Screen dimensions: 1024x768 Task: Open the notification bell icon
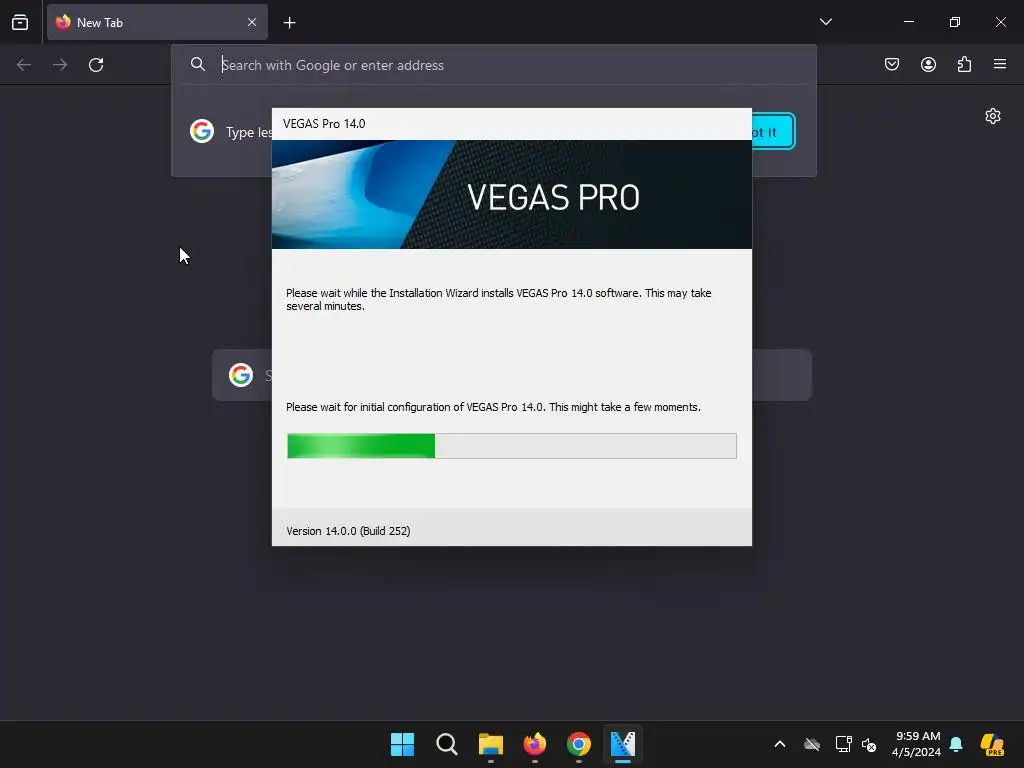click(956, 744)
